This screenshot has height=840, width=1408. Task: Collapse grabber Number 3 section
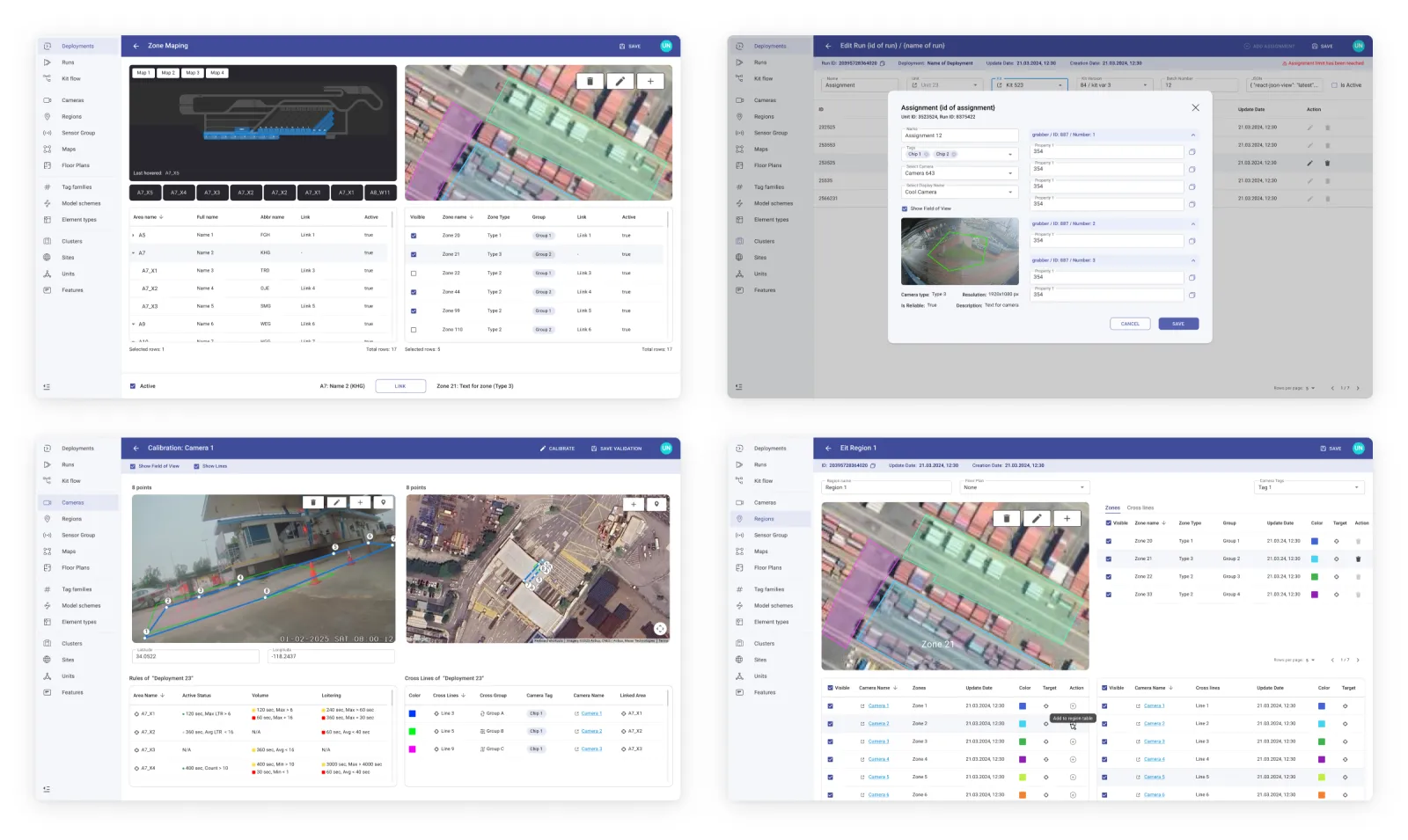(x=1193, y=260)
